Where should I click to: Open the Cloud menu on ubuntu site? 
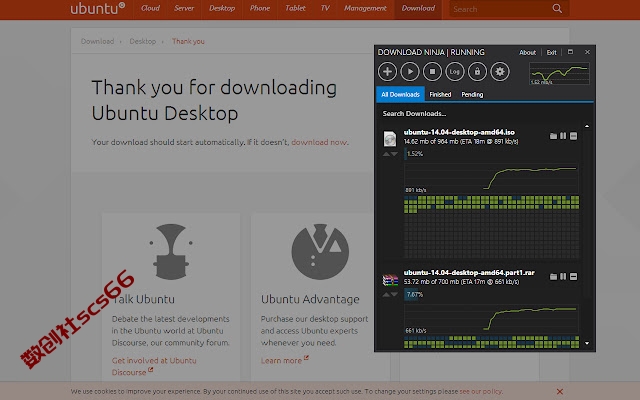[150, 8]
